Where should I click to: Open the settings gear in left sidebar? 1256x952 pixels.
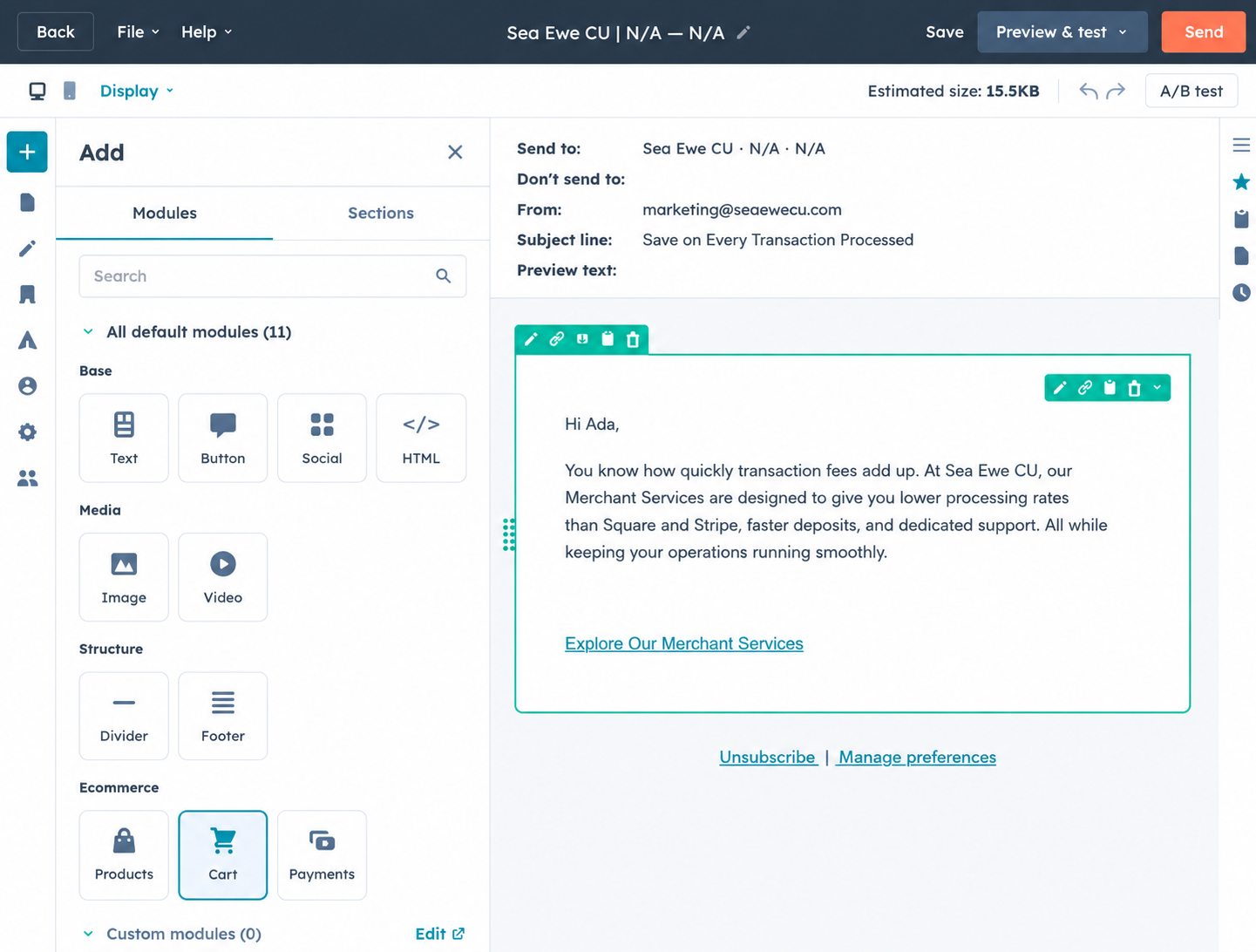coord(27,432)
